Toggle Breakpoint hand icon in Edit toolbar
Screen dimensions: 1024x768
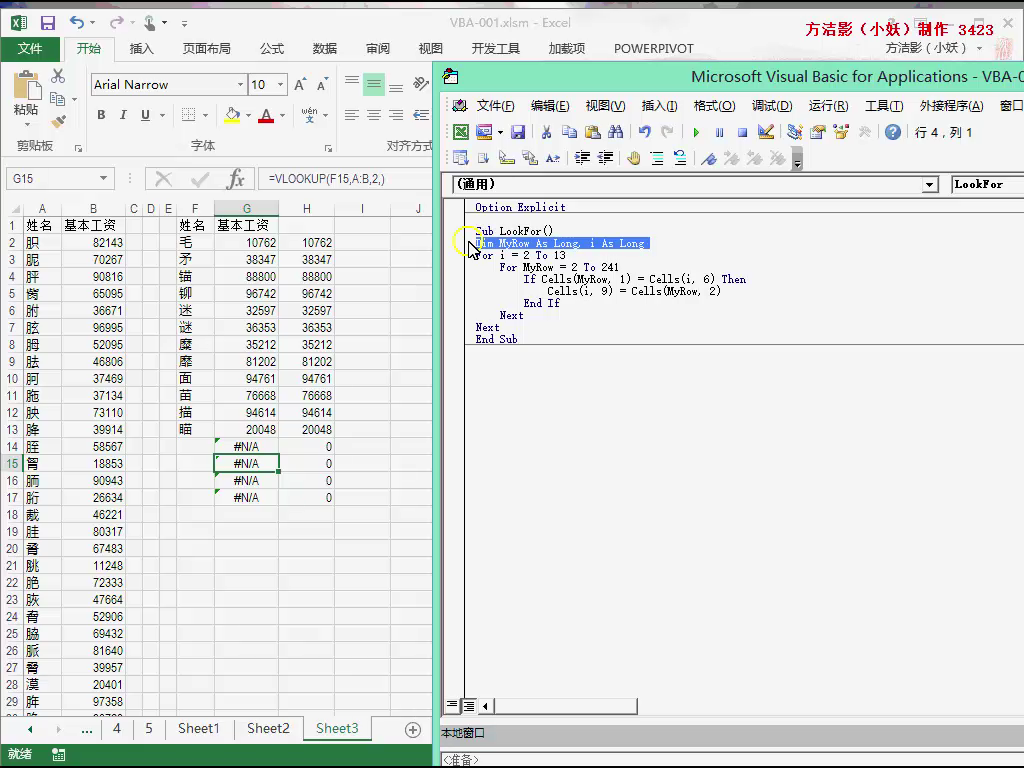click(x=633, y=157)
